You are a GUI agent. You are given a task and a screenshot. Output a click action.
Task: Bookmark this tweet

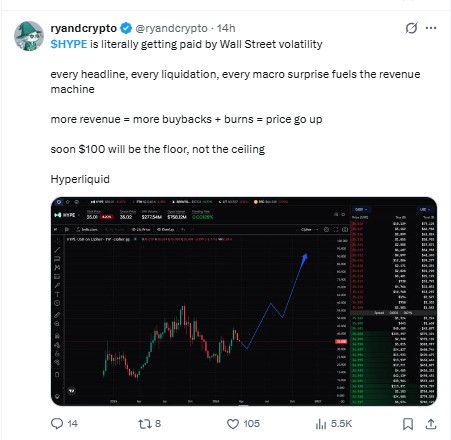(x=408, y=424)
